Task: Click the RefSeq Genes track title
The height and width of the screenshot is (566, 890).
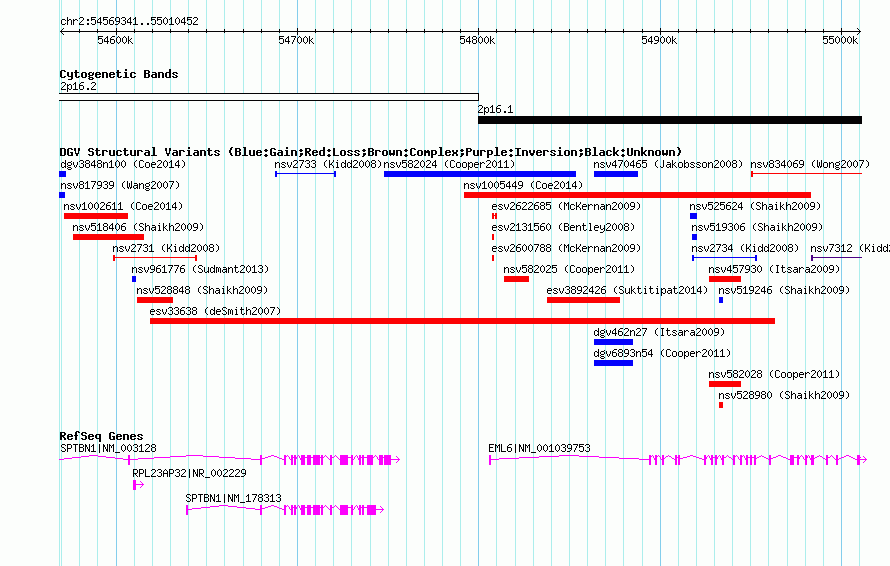Action: click(101, 436)
